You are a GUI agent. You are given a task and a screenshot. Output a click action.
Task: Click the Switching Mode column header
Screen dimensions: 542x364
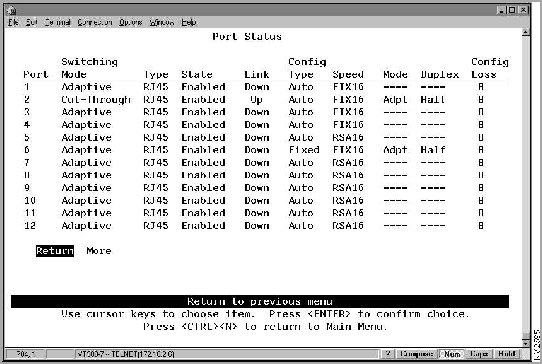(89, 68)
